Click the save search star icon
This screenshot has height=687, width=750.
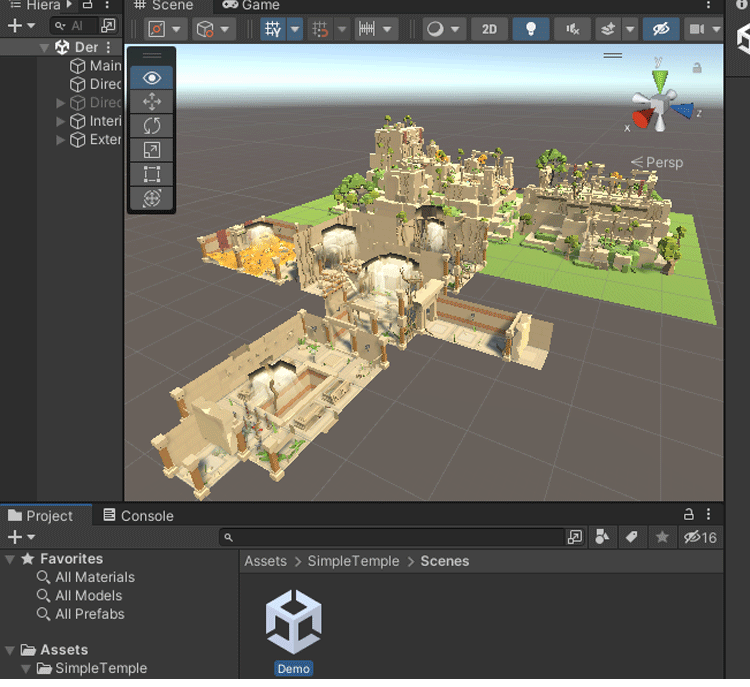[x=662, y=537]
